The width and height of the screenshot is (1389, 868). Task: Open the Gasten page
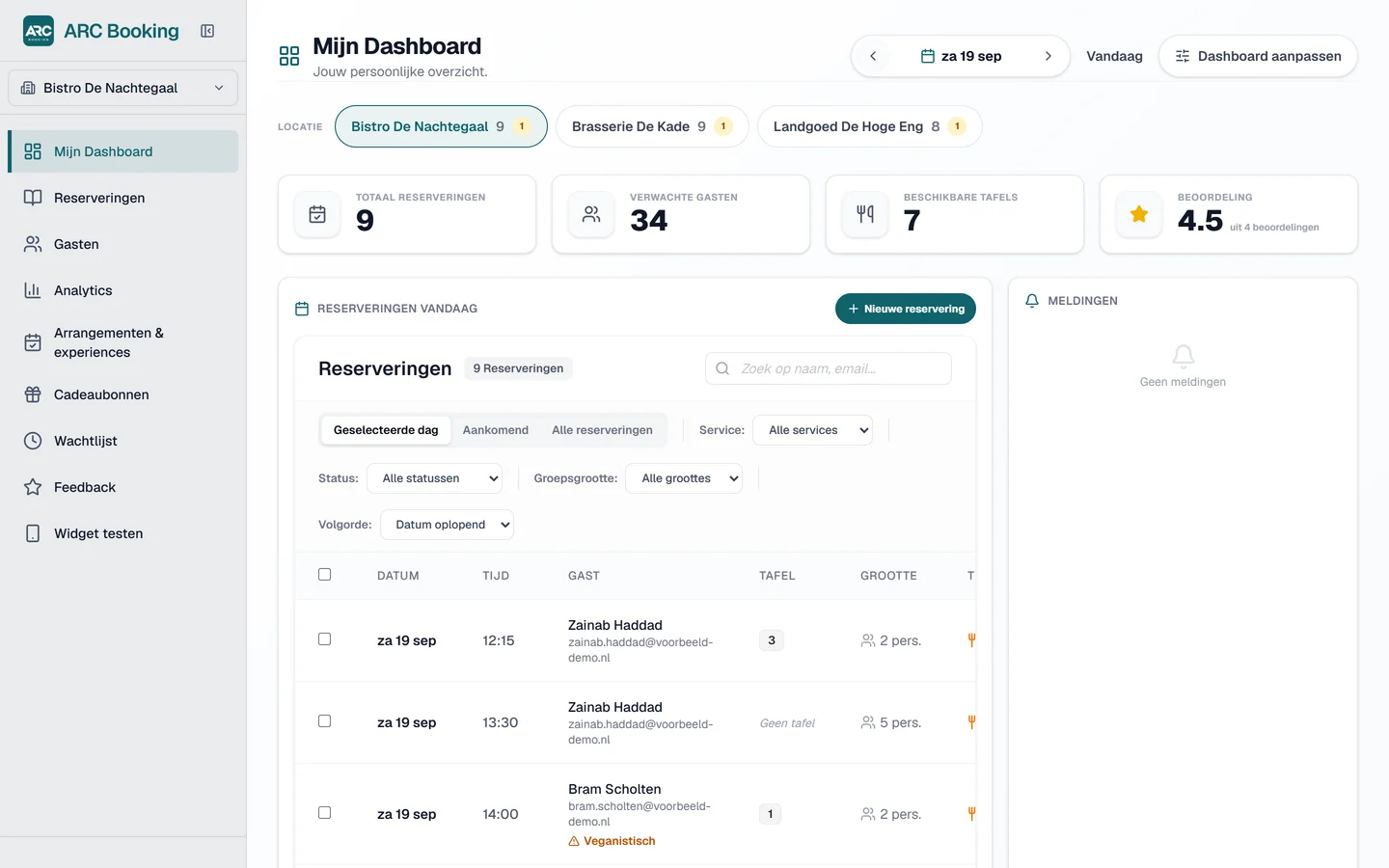(123, 244)
